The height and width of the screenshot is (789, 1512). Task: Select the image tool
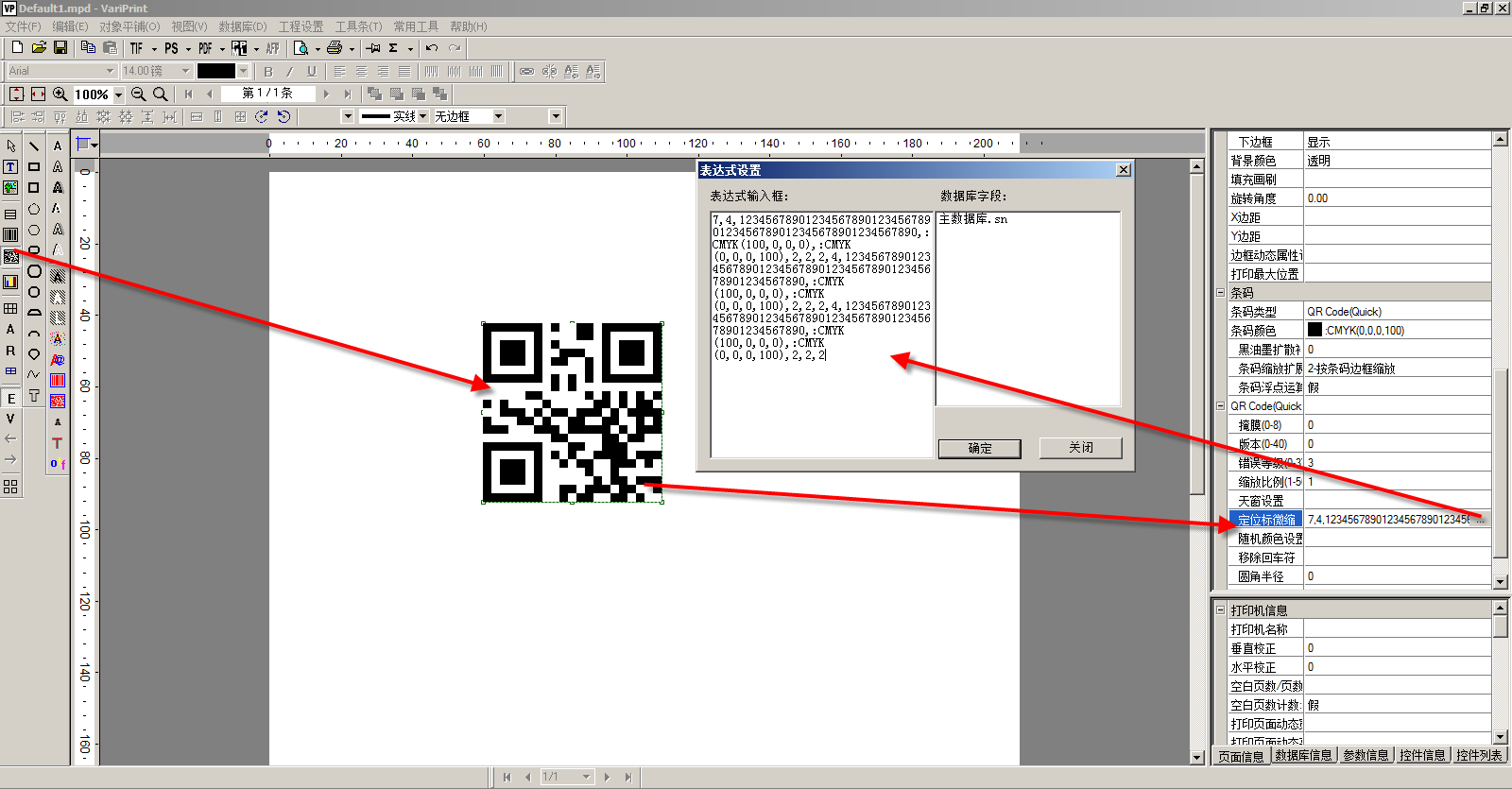pyautogui.click(x=10, y=187)
